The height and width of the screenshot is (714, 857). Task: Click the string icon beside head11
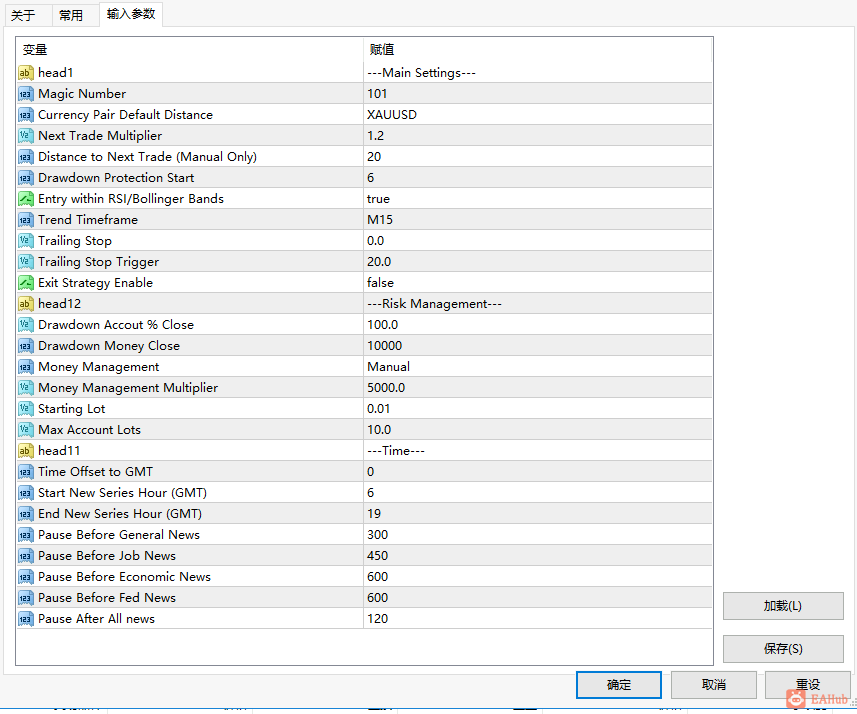pyautogui.click(x=26, y=451)
